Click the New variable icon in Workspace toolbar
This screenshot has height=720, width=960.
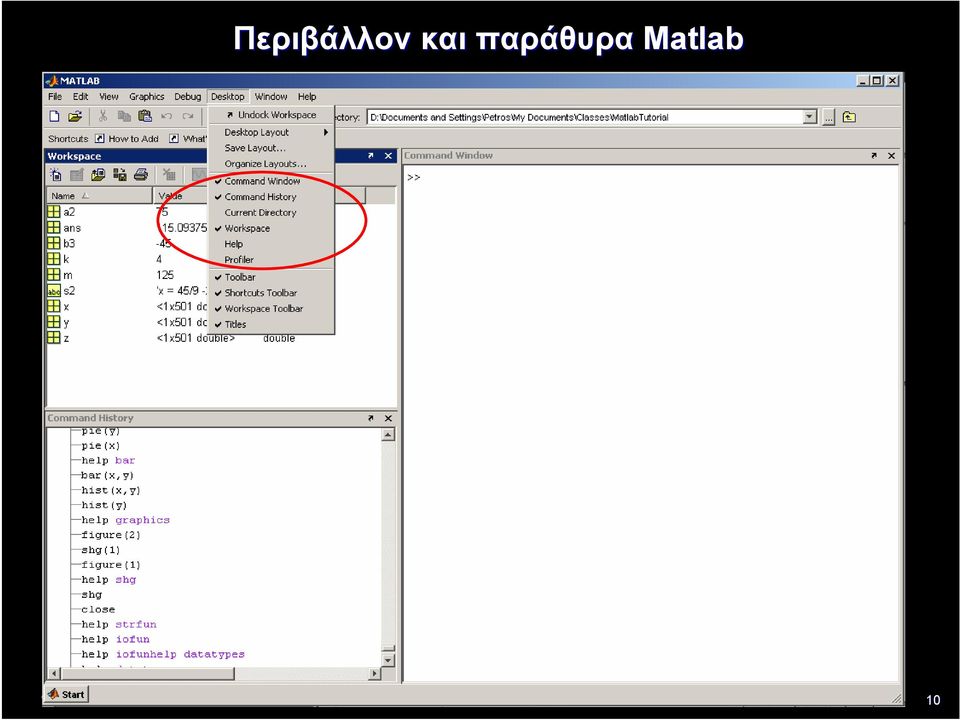[56, 175]
